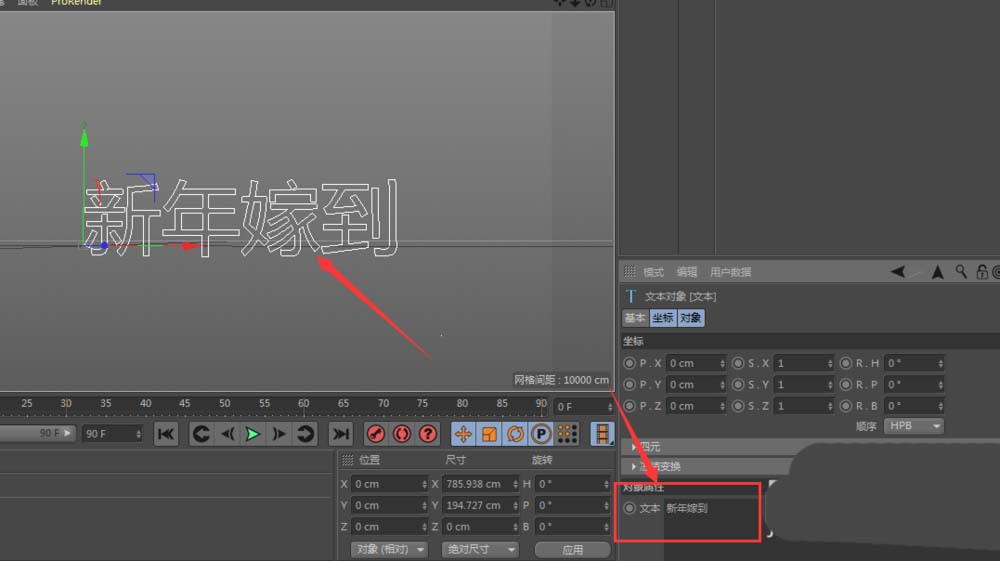Toggle the Rotation keying icon
This screenshot has height=561, width=1000.
pos(515,434)
